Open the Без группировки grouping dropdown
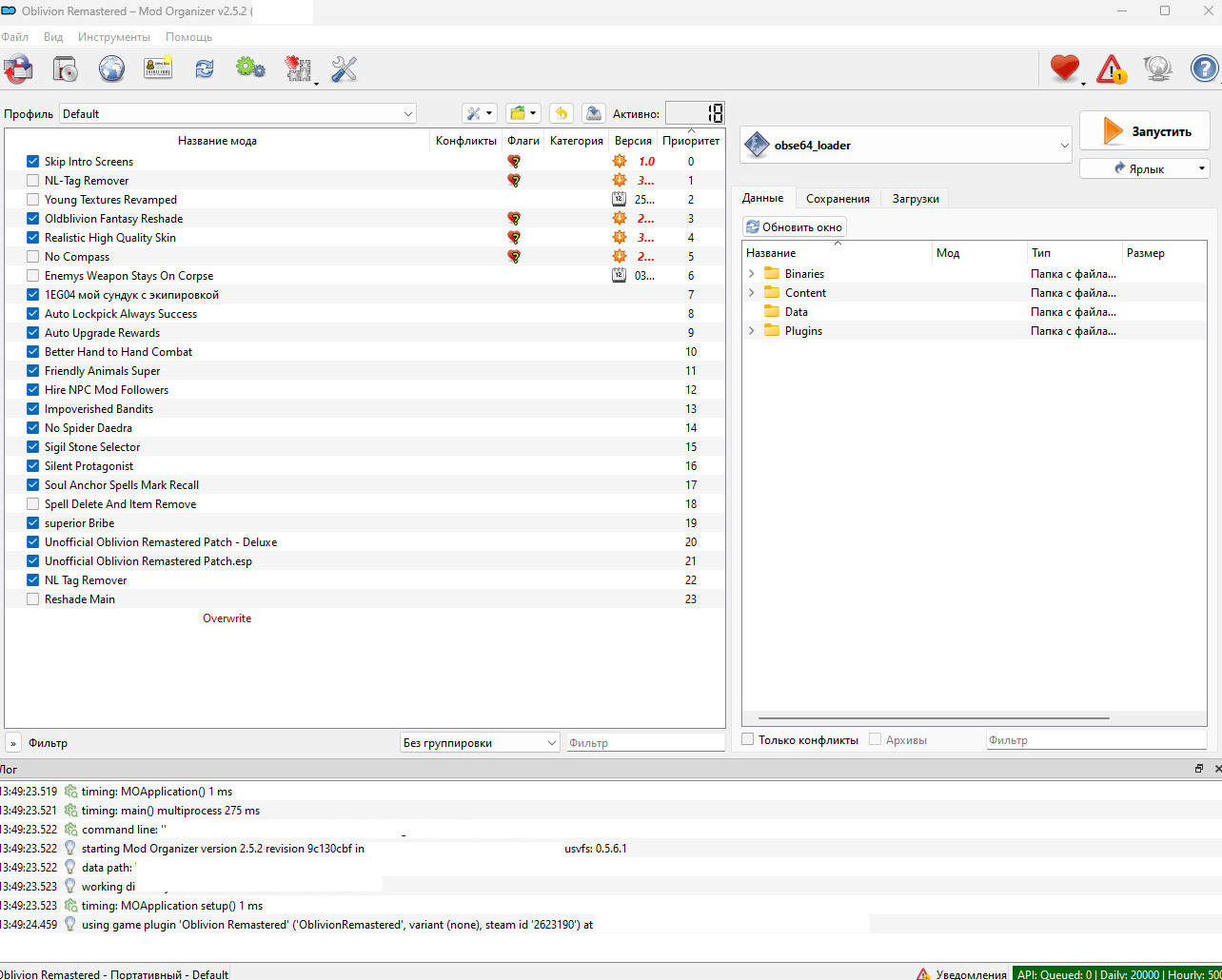 click(x=480, y=743)
